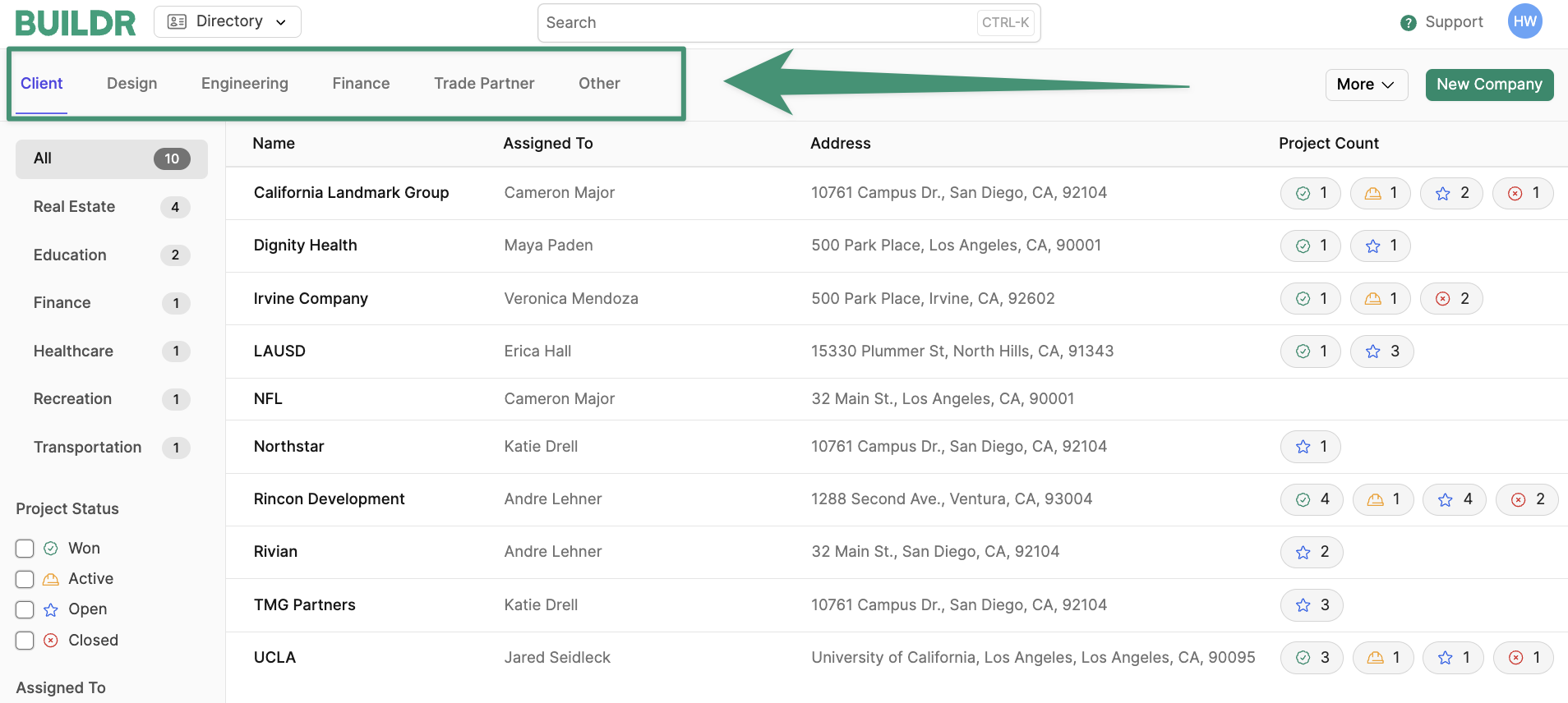Image resolution: width=1568 pixels, height=703 pixels.
Task: Check the Open project status checkbox
Action: pyautogui.click(x=25, y=609)
